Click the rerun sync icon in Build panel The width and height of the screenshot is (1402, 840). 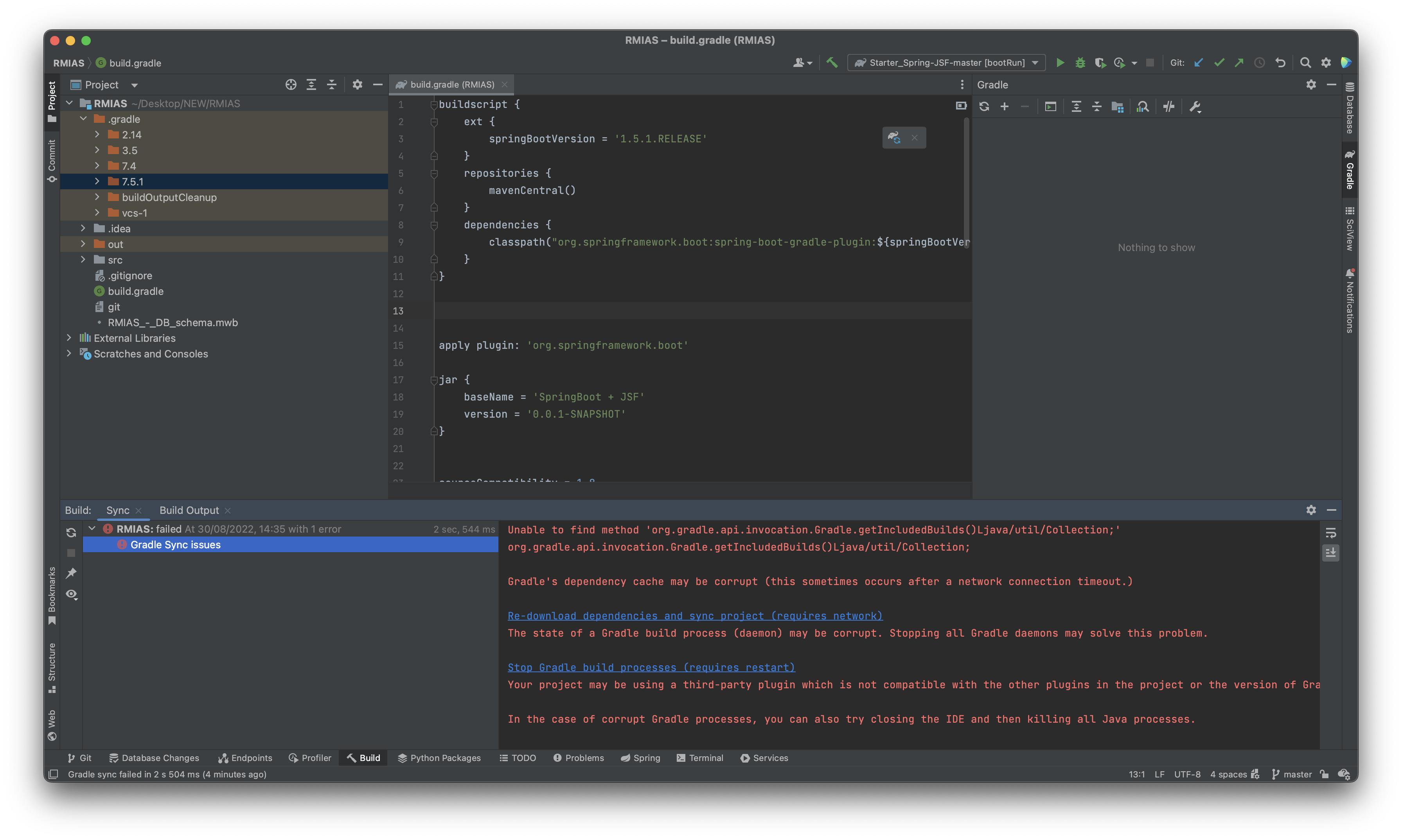(71, 533)
